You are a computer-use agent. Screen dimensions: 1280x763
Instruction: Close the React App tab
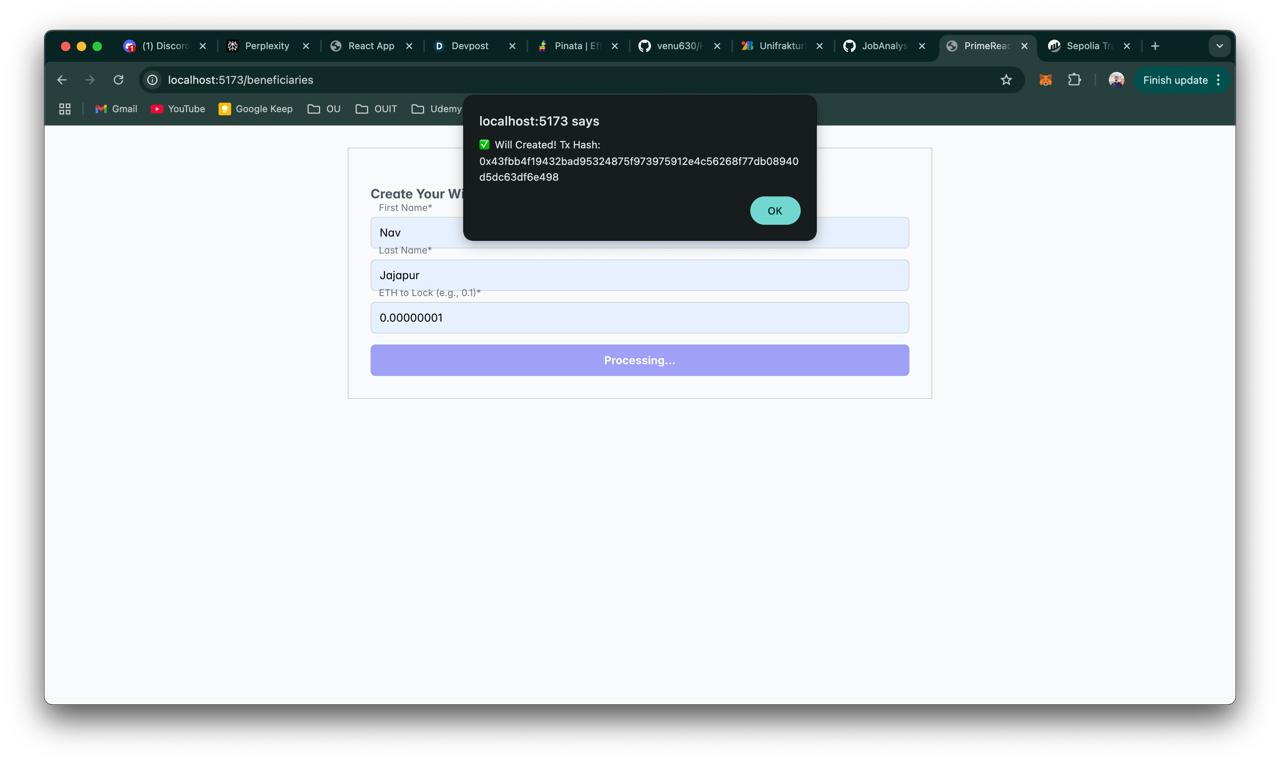[x=409, y=46]
